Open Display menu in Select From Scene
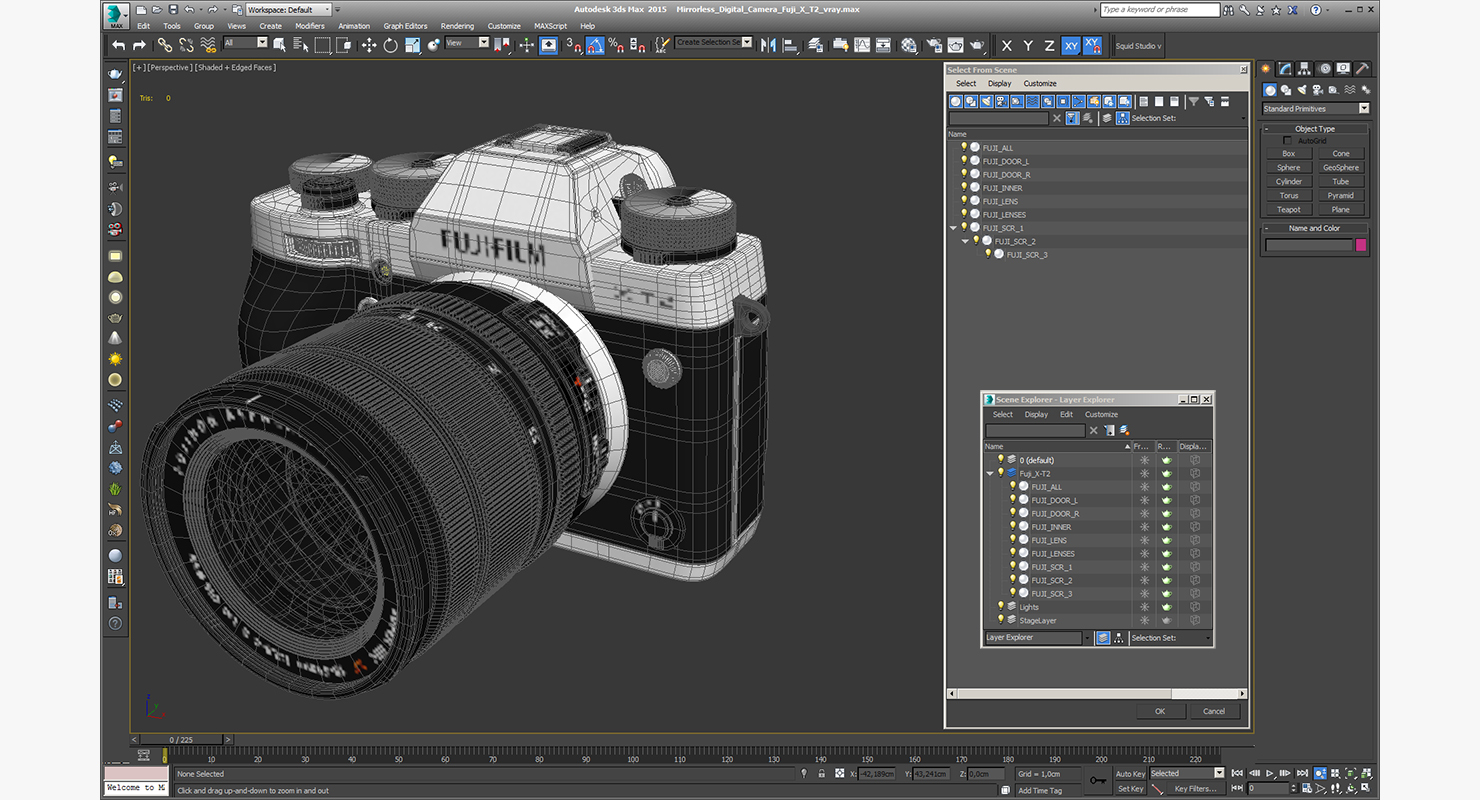 [x=1000, y=84]
